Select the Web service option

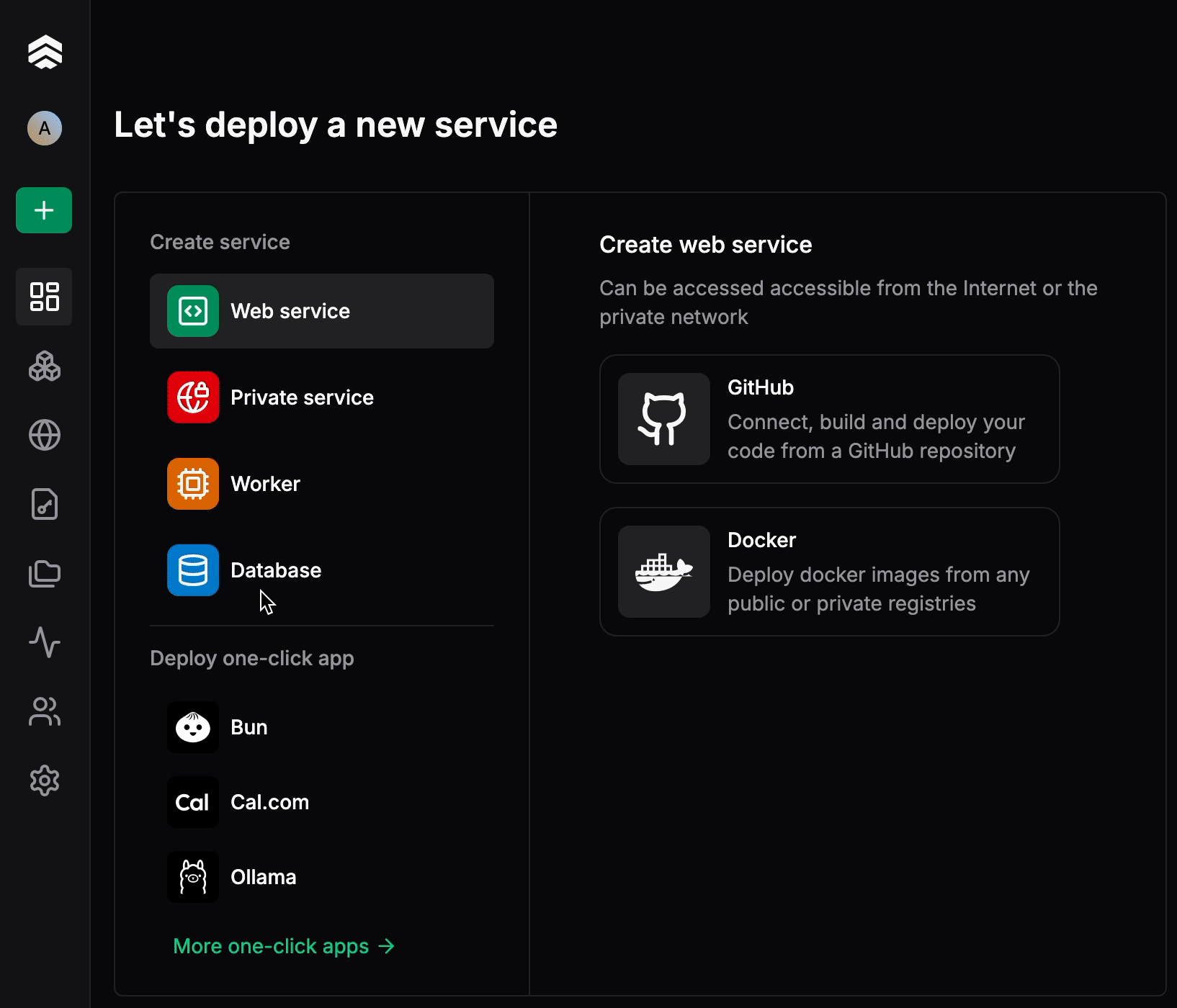[x=322, y=311]
